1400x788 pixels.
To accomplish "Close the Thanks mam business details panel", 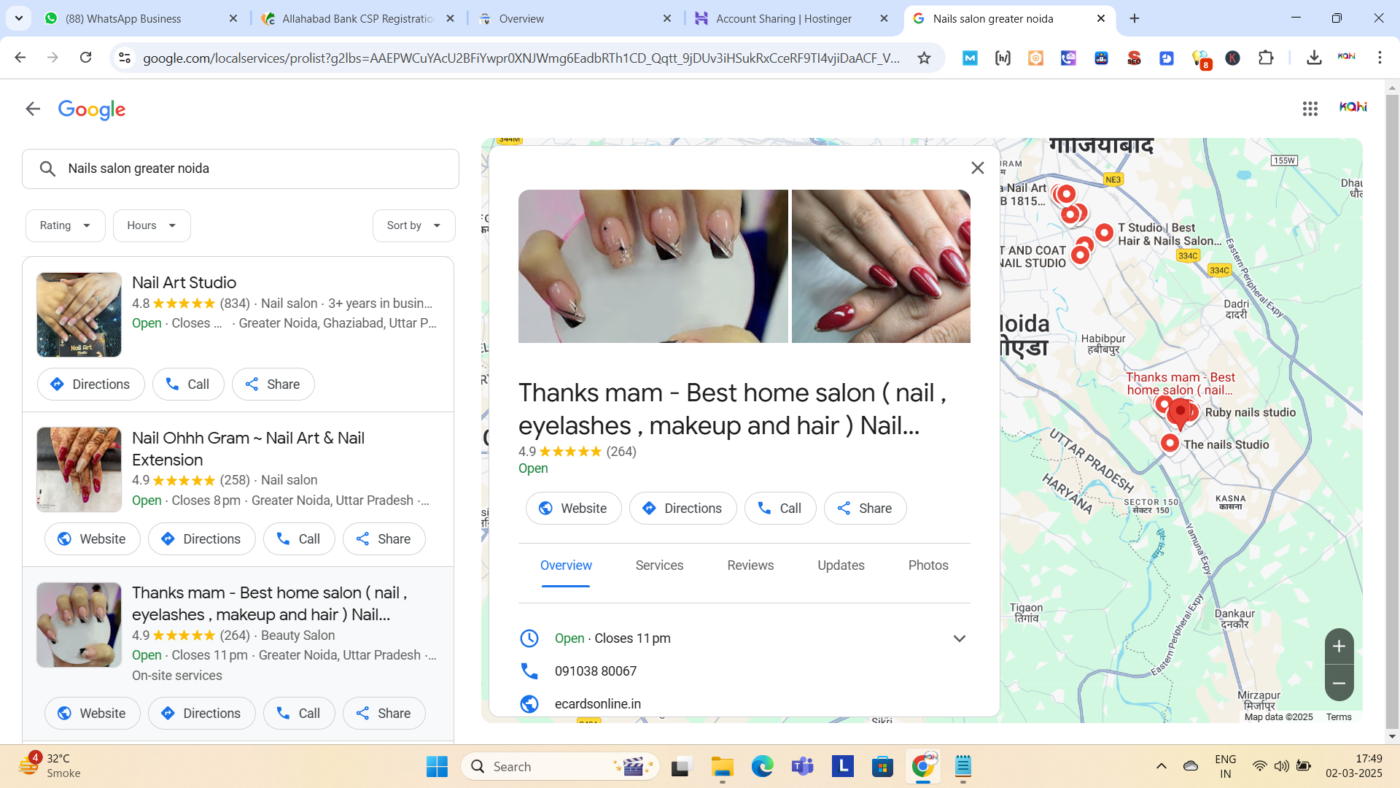I will click(x=978, y=168).
